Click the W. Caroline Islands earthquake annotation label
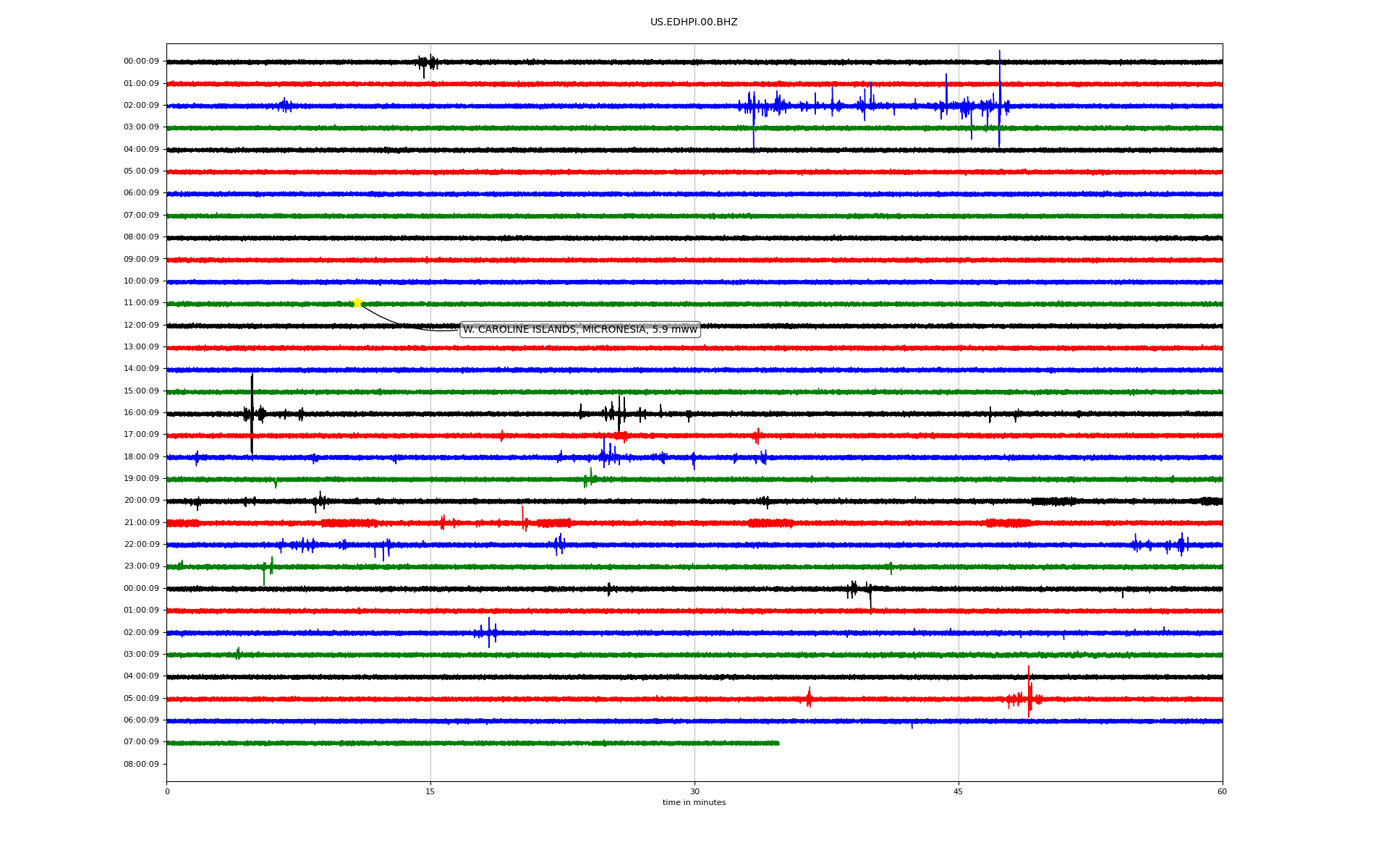 [x=579, y=330]
